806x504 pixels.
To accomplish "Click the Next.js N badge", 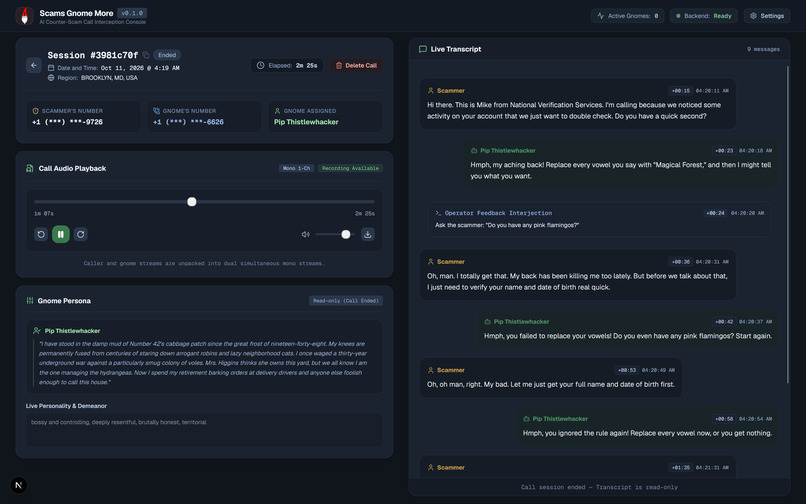I will (x=19, y=485).
